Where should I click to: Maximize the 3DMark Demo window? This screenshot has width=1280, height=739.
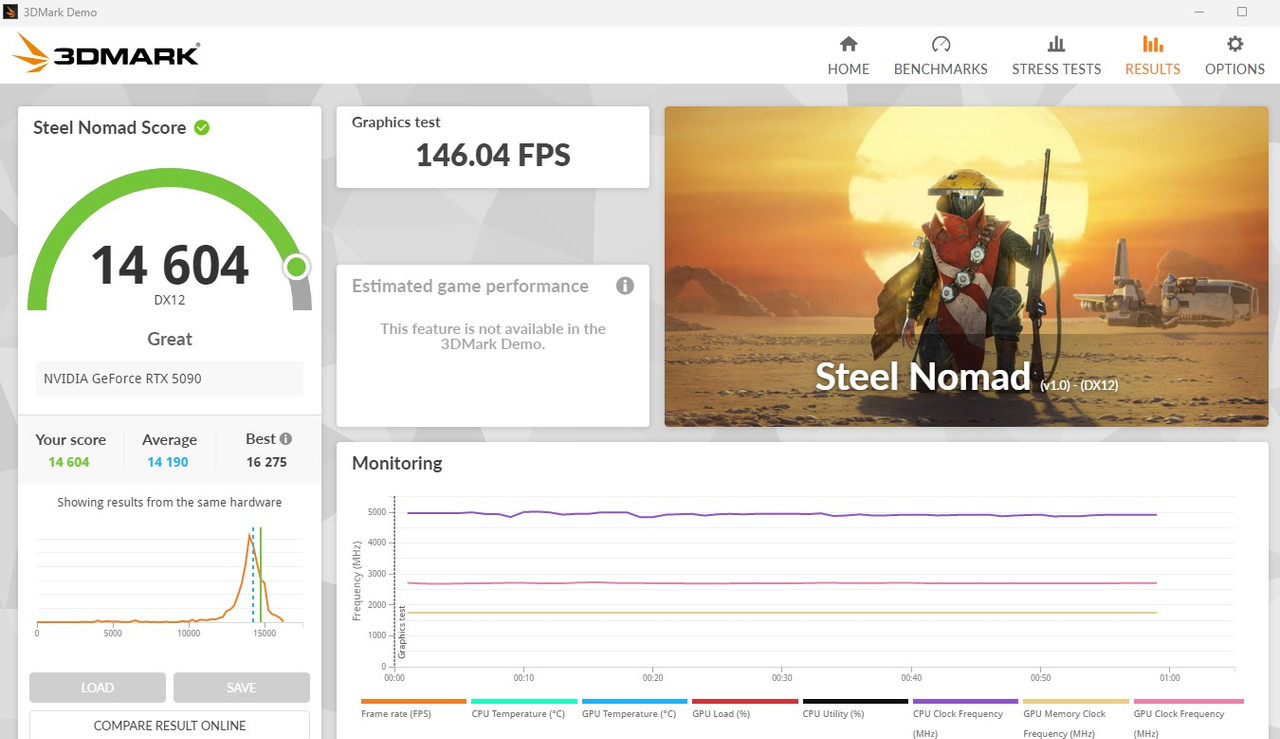coord(1242,12)
